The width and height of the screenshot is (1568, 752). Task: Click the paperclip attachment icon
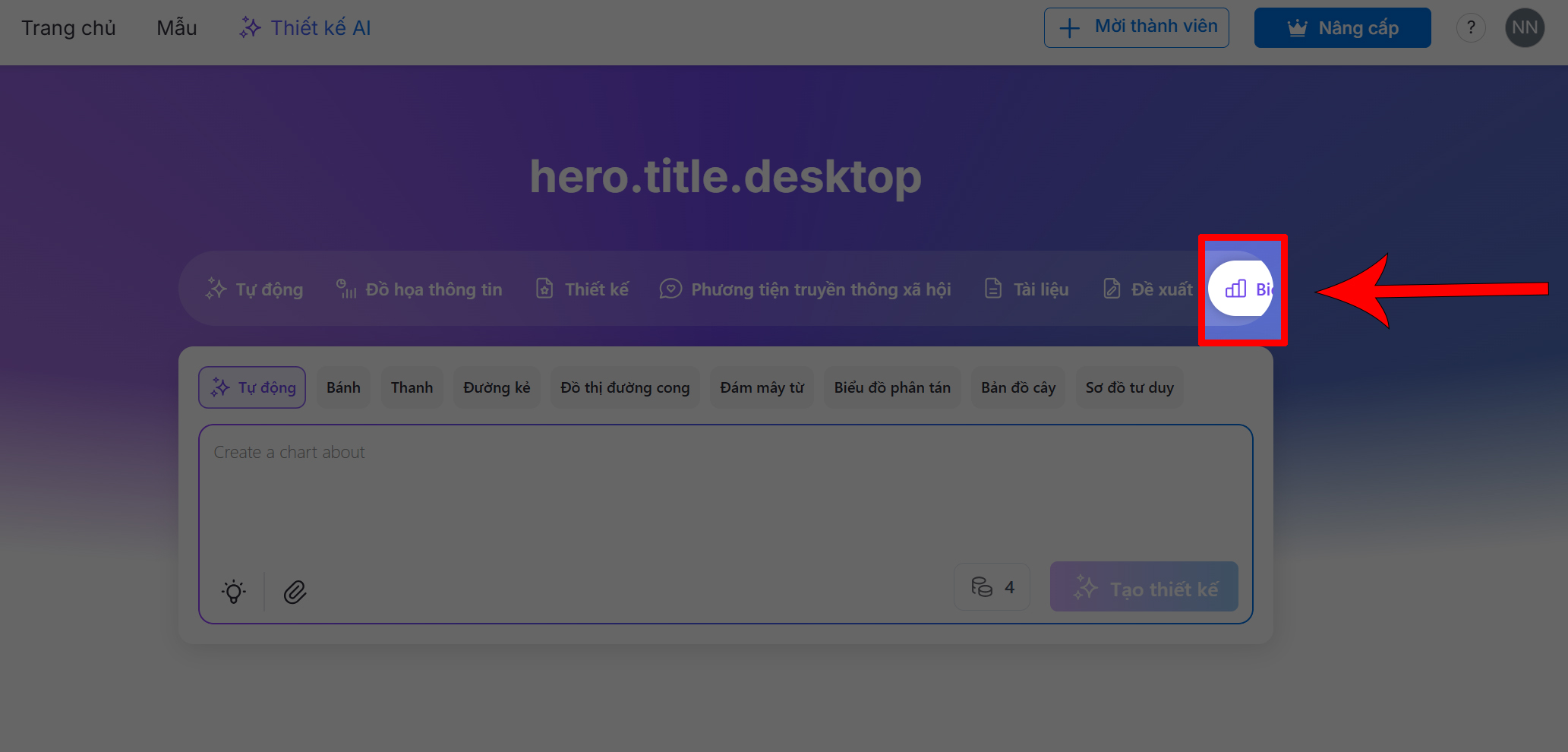point(295,592)
